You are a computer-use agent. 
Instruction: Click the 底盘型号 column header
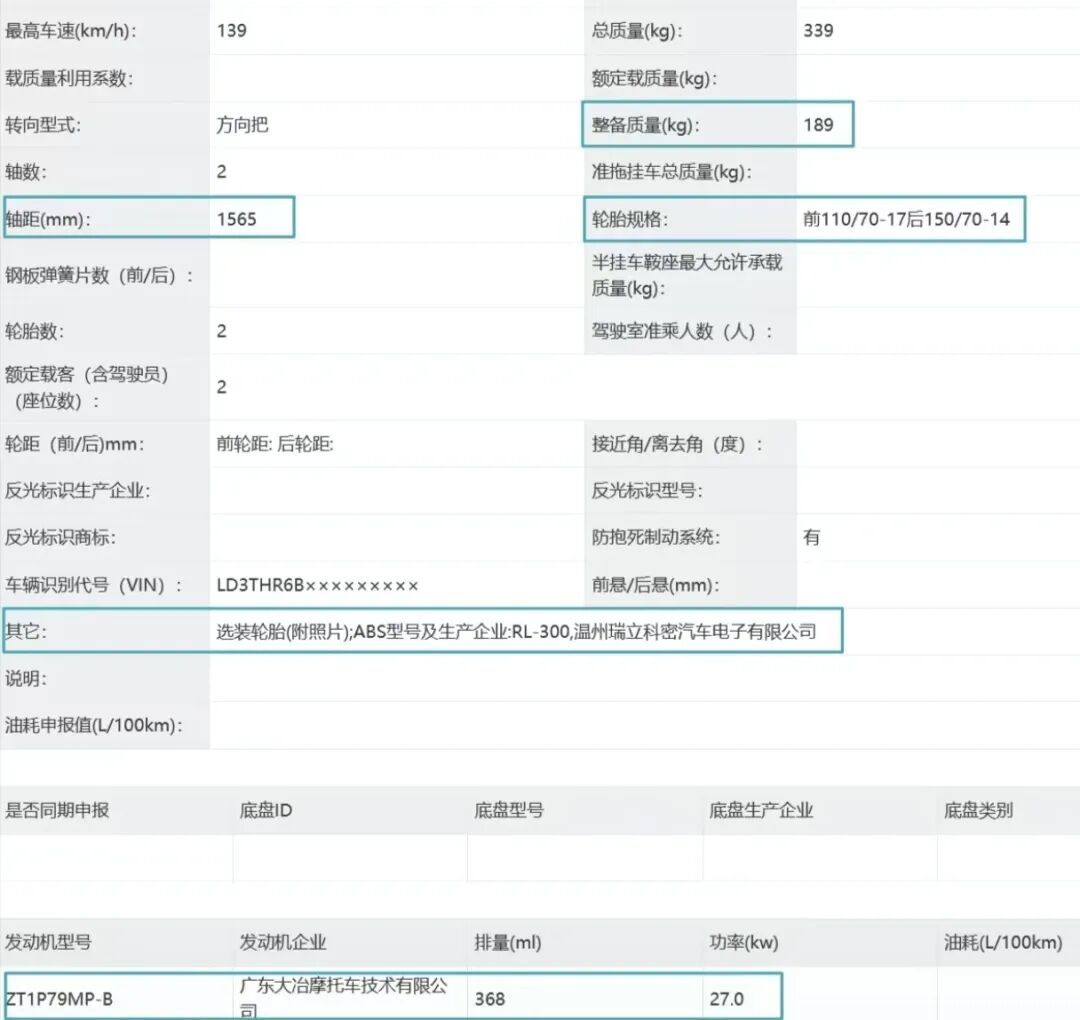(509, 811)
